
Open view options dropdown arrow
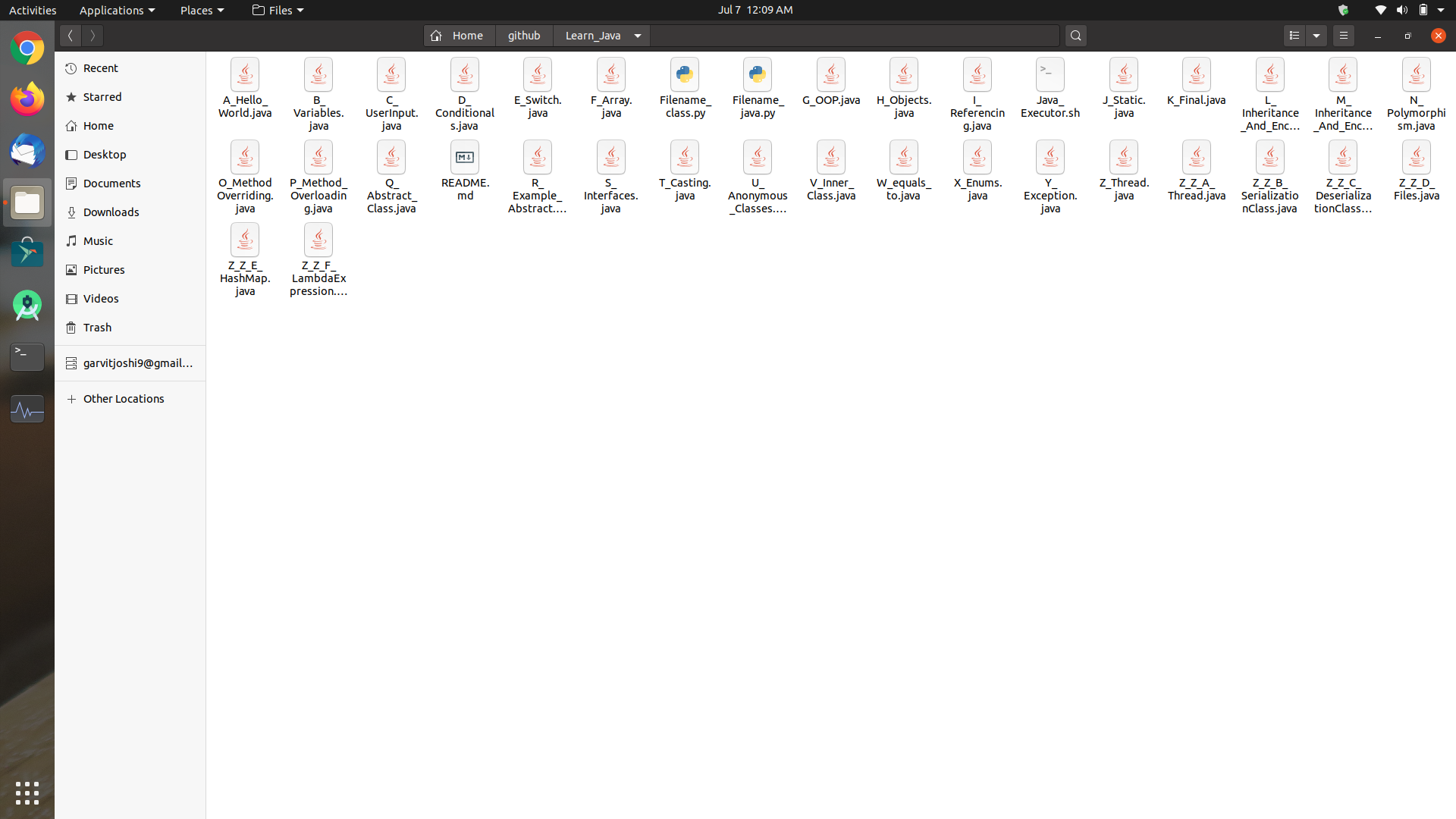pos(1316,36)
